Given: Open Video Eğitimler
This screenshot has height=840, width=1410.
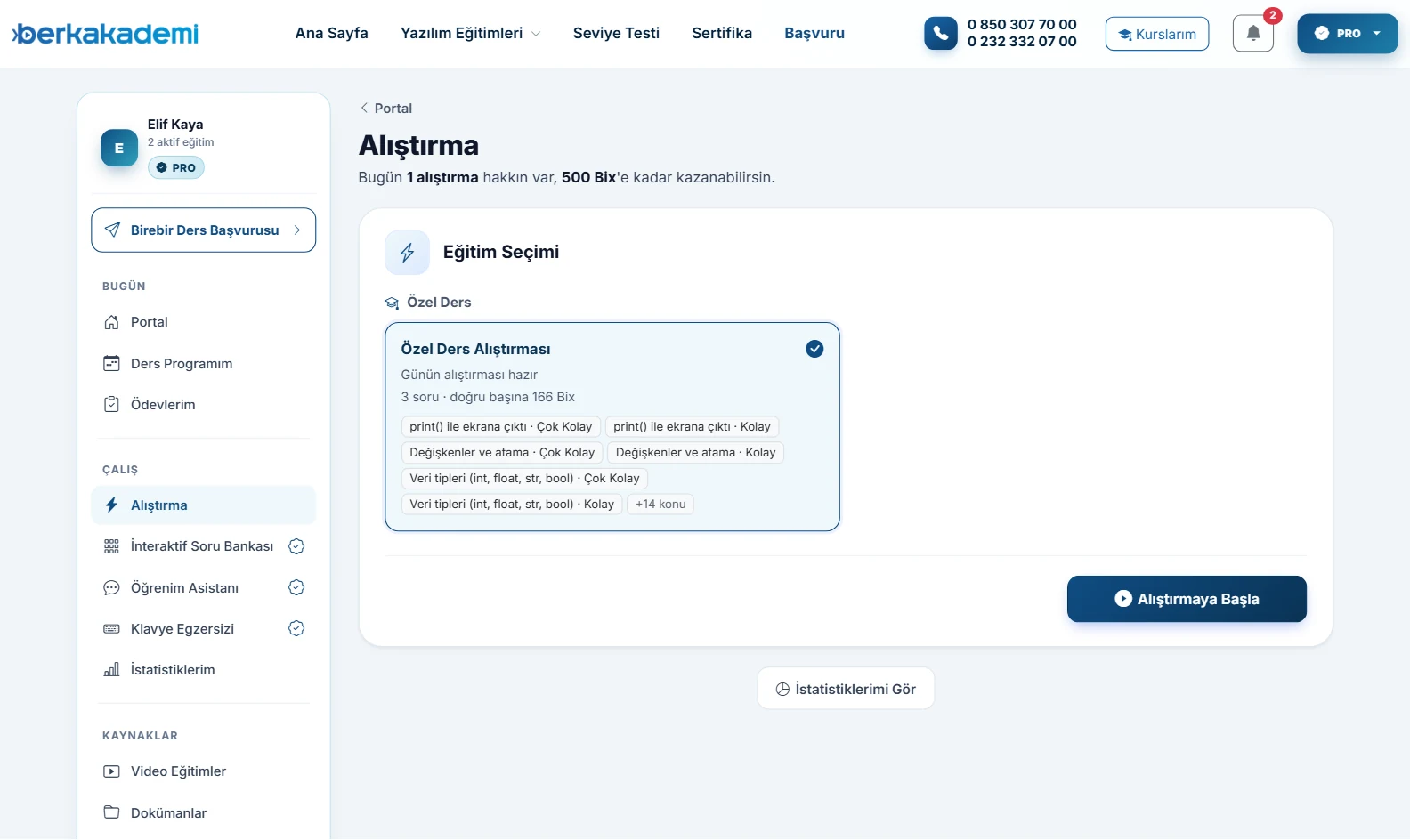Looking at the screenshot, I should pos(204,771).
